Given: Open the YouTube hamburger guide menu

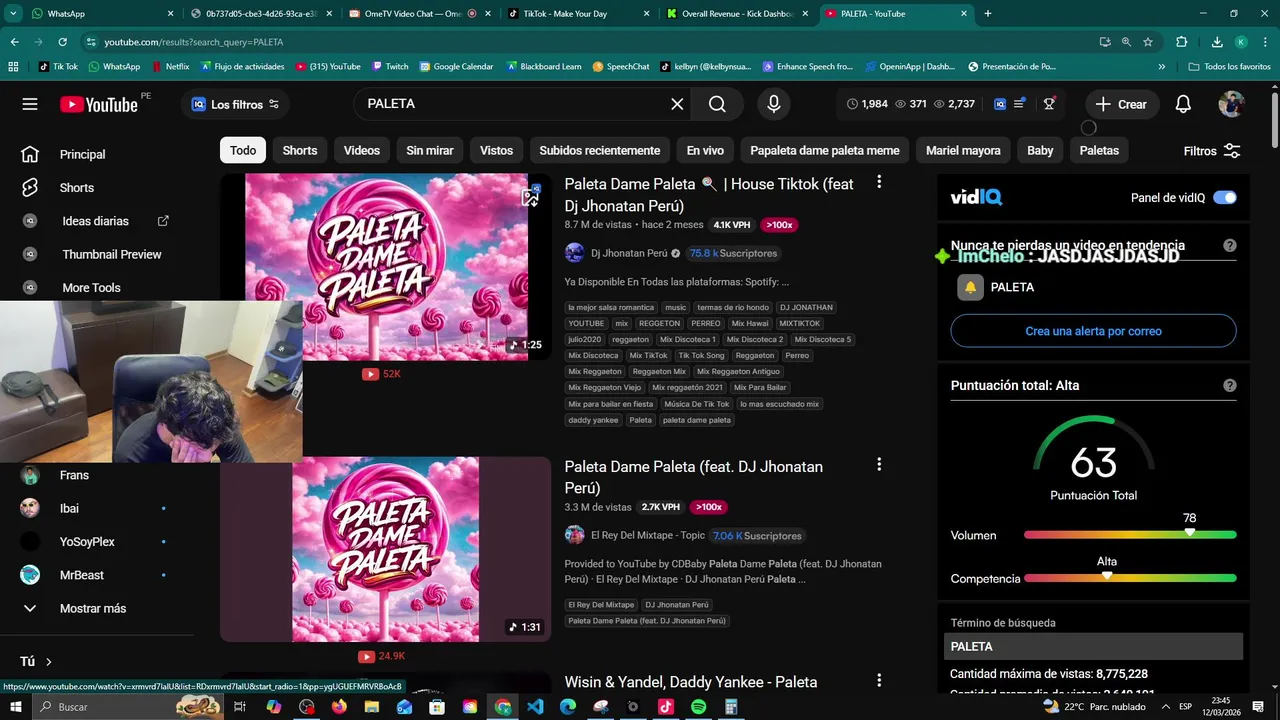Looking at the screenshot, I should coord(30,104).
